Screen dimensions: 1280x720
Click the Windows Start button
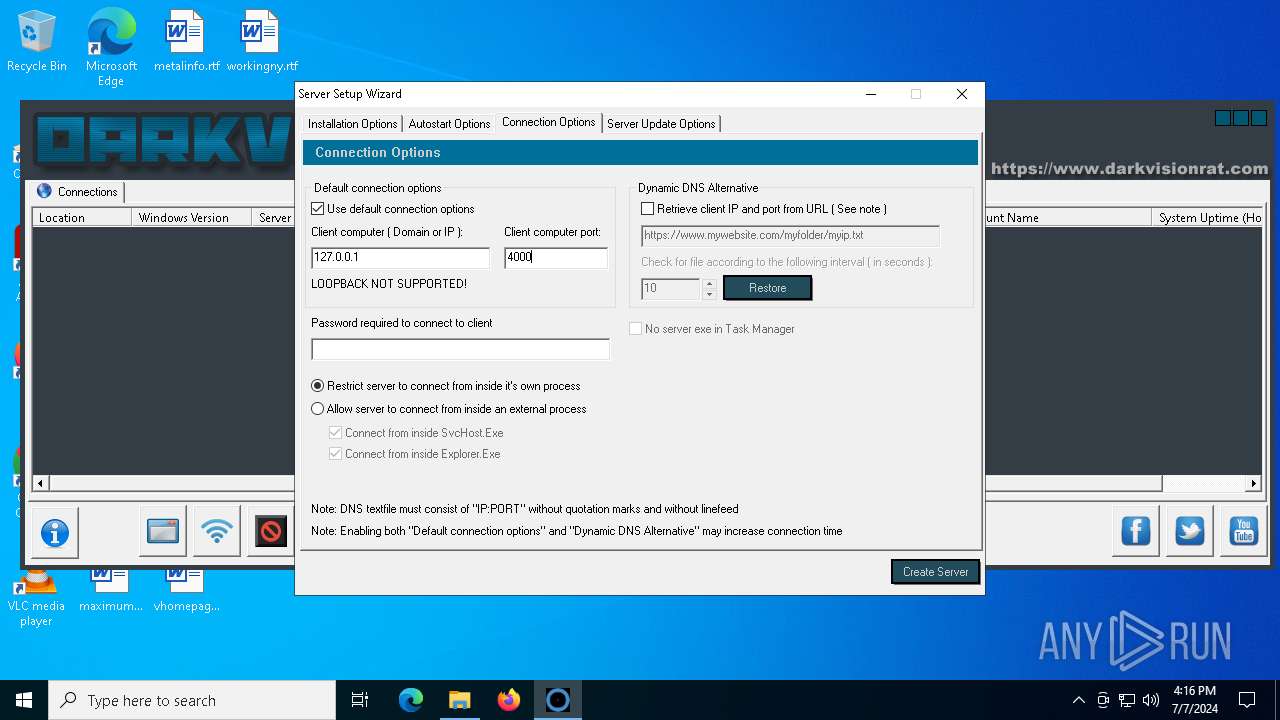pyautogui.click(x=24, y=700)
